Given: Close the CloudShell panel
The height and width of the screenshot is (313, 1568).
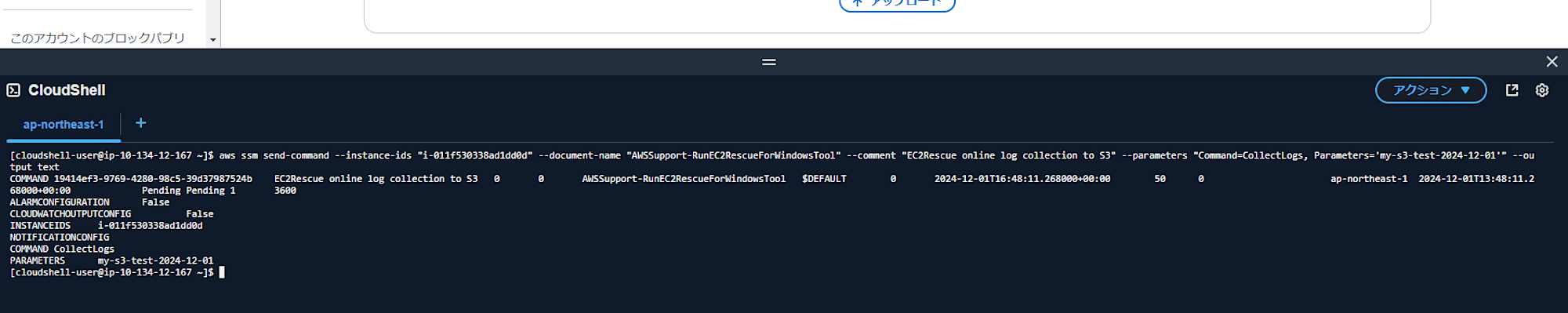Looking at the screenshot, I should pyautogui.click(x=1552, y=61).
